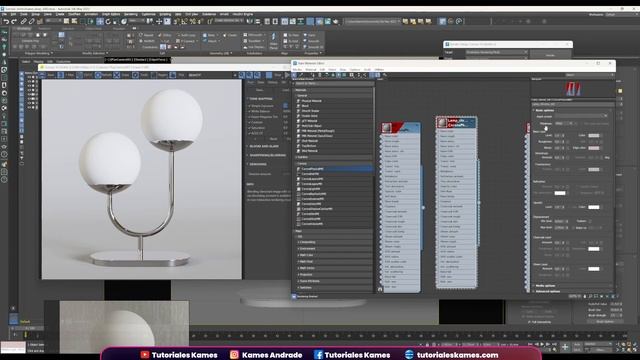Open the Edge color swatch
The height and width of the screenshot is (360, 640).
click(x=594, y=148)
